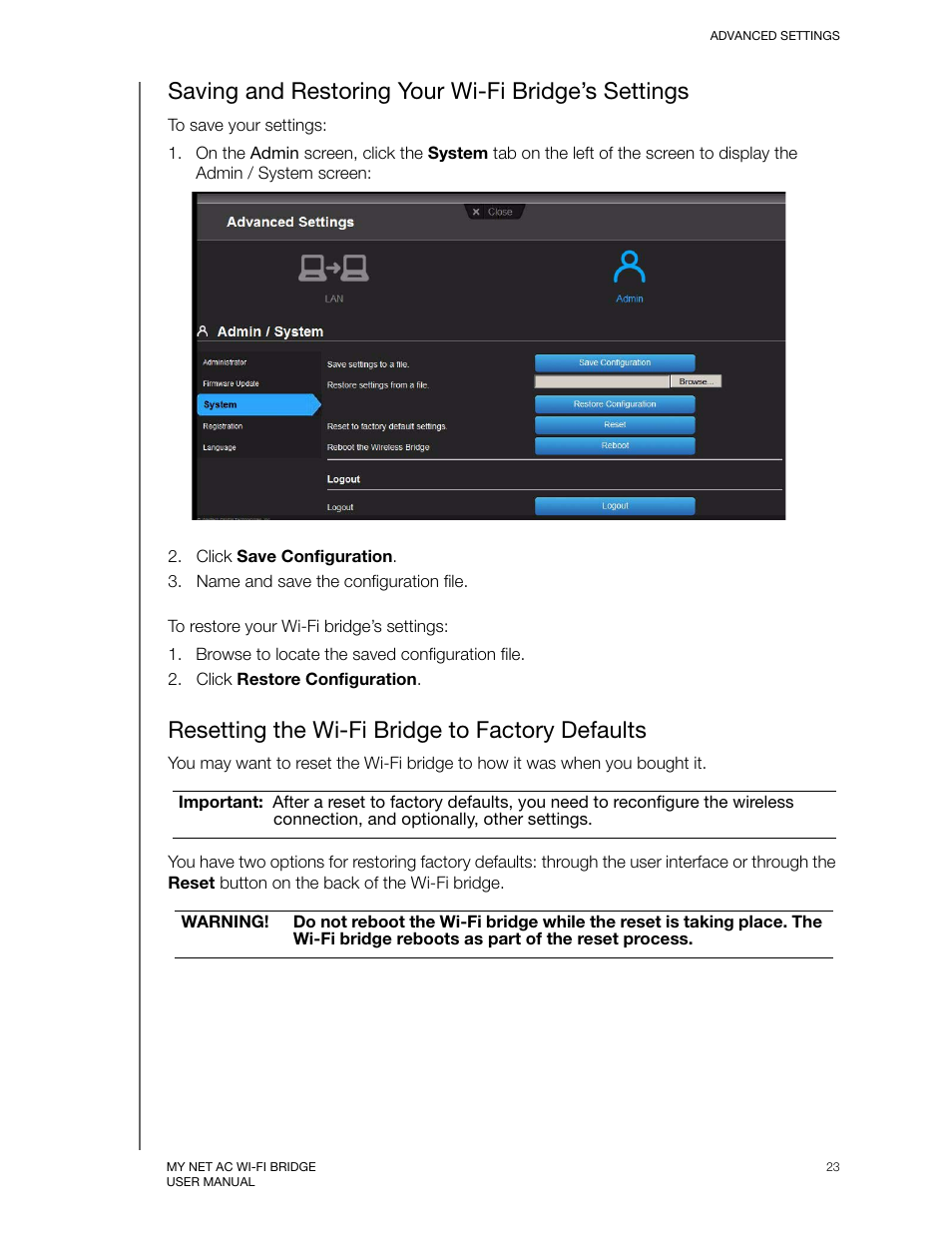Click the Close X button on Advanced Settings
This screenshot has width=952, height=1233.
tap(495, 212)
